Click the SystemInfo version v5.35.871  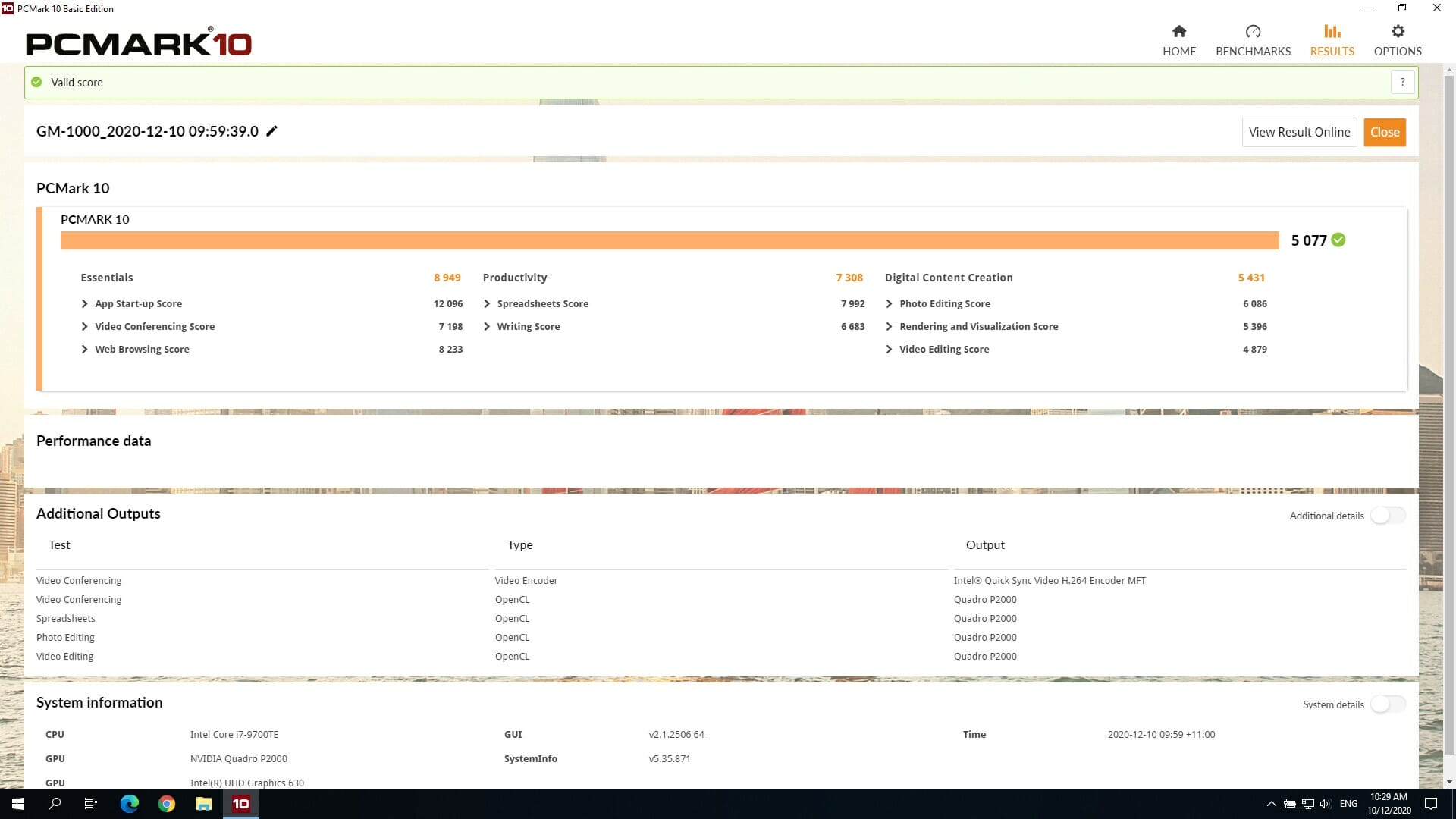pos(670,758)
